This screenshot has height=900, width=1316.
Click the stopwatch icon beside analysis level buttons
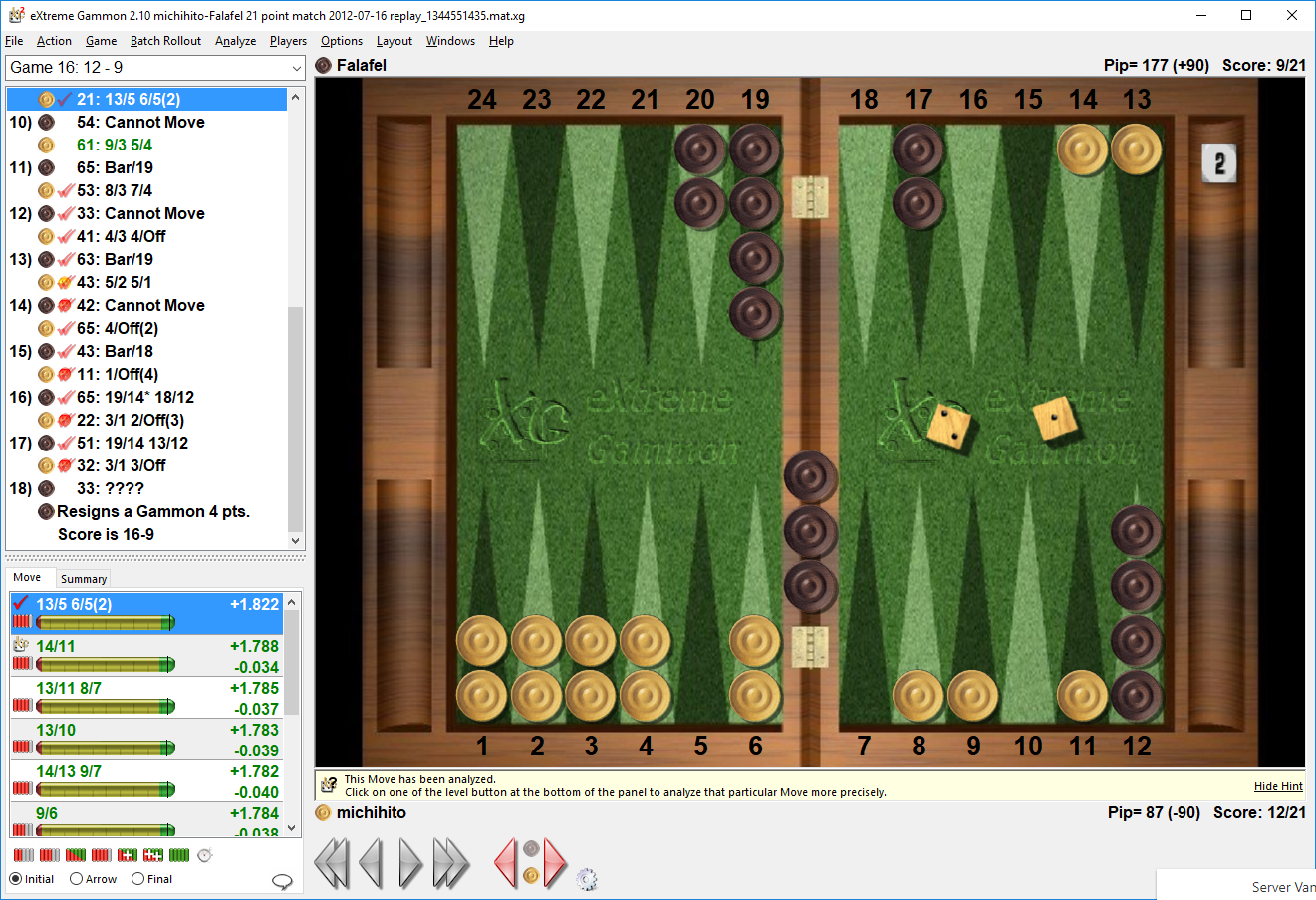pyautogui.click(x=204, y=855)
